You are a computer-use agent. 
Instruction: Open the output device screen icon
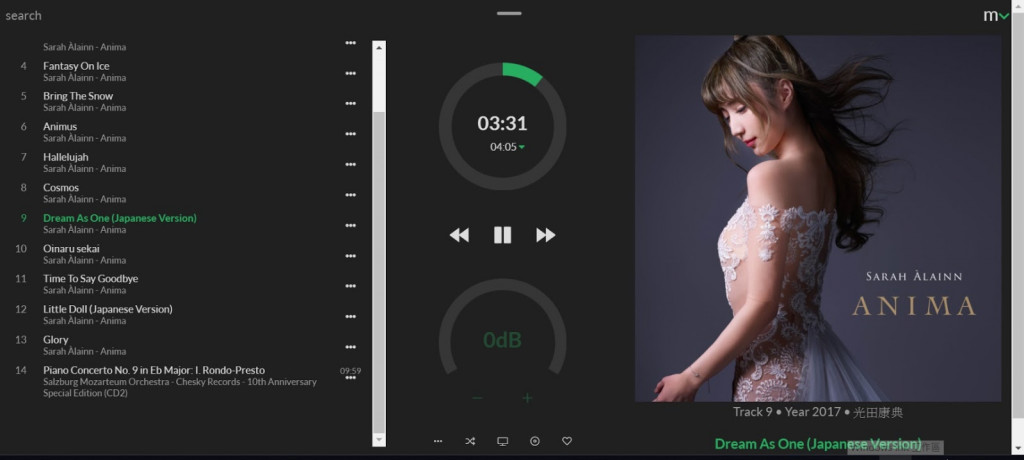point(502,441)
